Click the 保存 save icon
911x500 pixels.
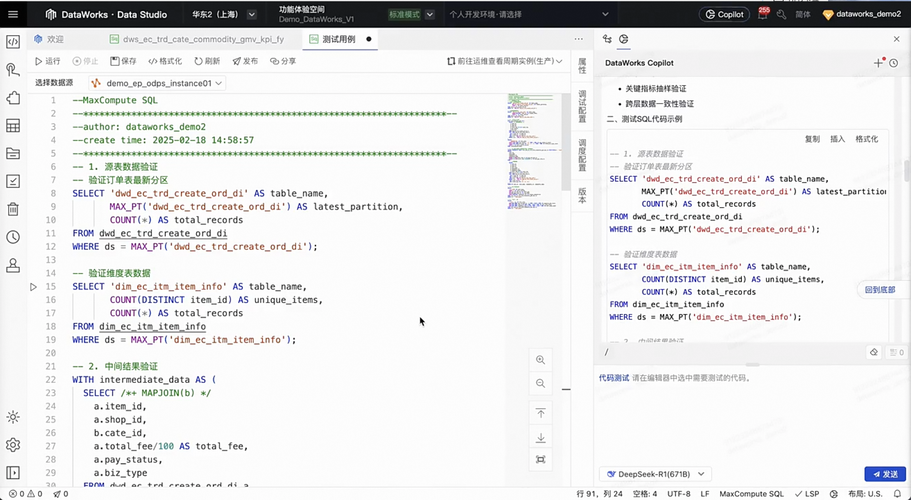(x=114, y=61)
